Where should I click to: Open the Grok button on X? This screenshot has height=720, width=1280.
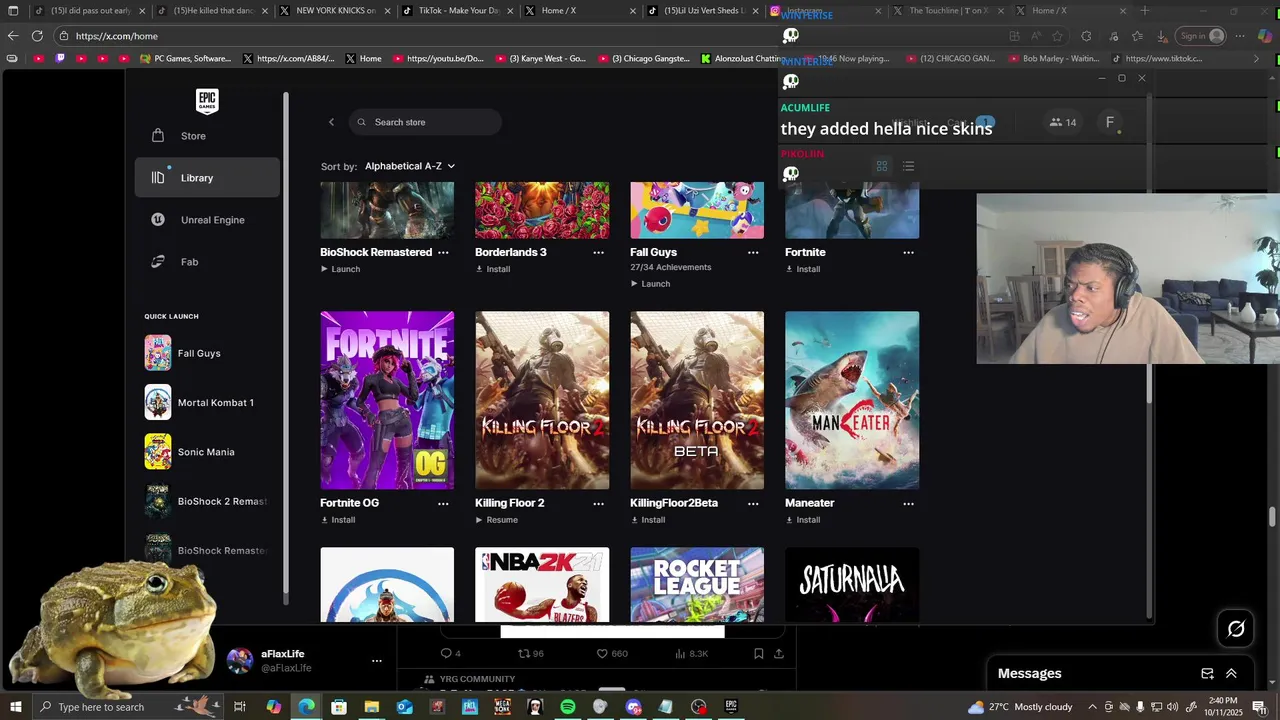point(1236,629)
